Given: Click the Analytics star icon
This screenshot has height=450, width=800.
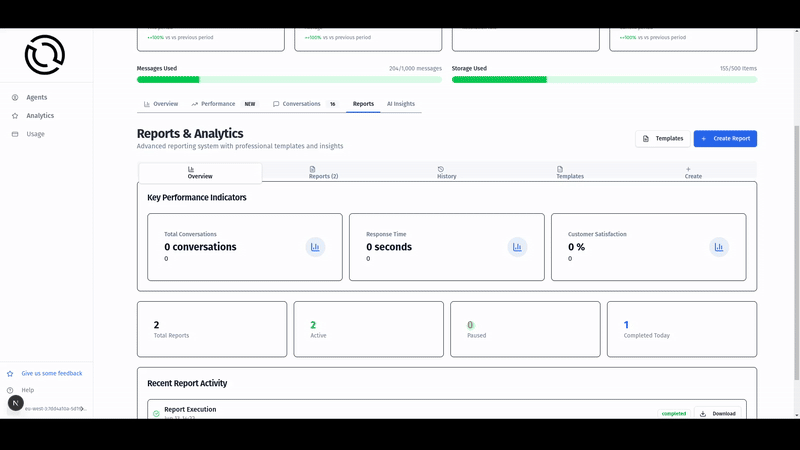Looking at the screenshot, I should [15, 116].
